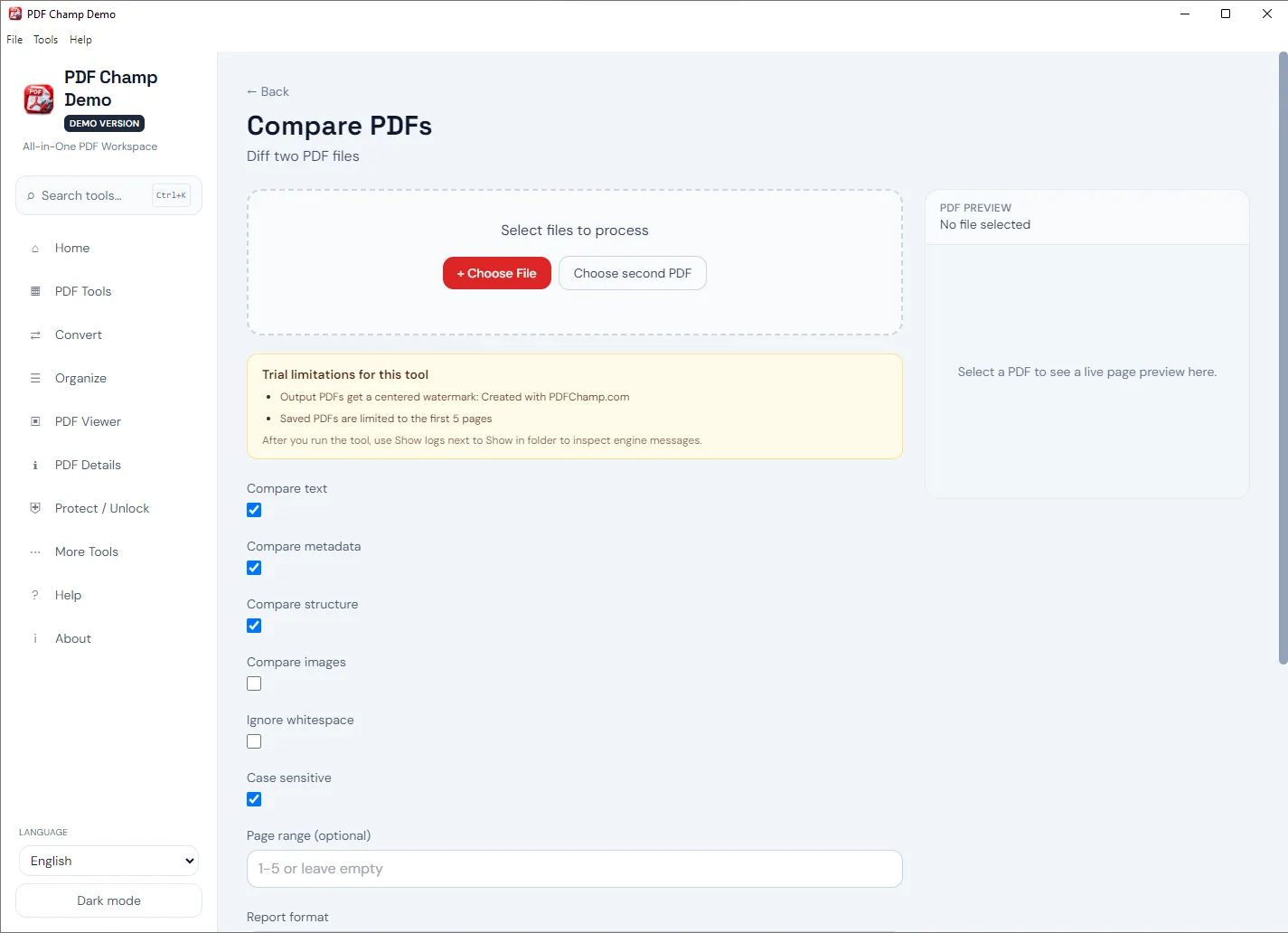Click the Page range input field
The image size is (1288, 933).
coord(575,869)
